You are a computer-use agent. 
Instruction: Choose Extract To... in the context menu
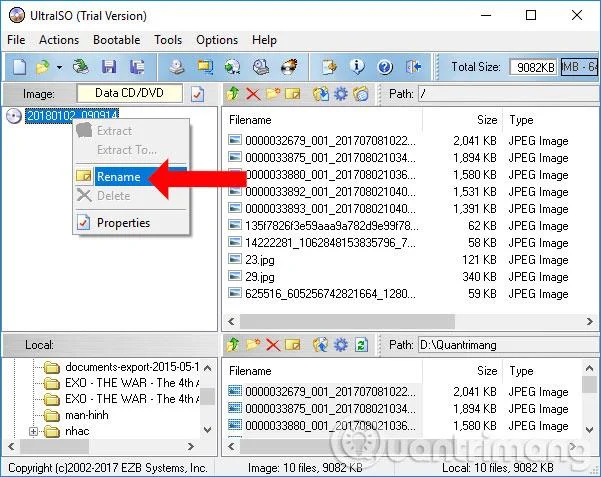coord(131,150)
